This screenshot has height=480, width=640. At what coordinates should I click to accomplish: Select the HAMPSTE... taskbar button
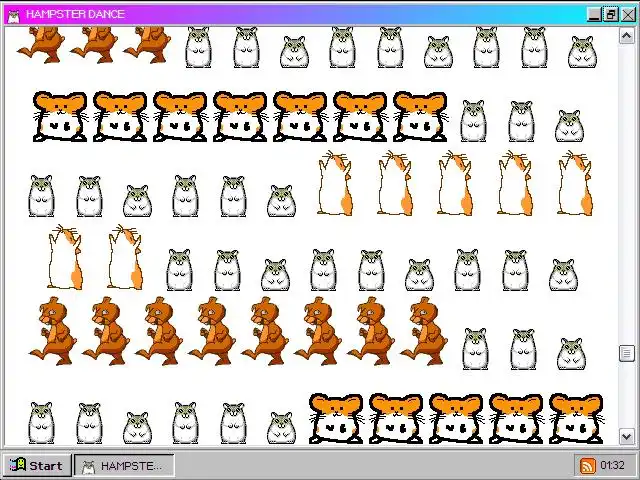[124, 465]
